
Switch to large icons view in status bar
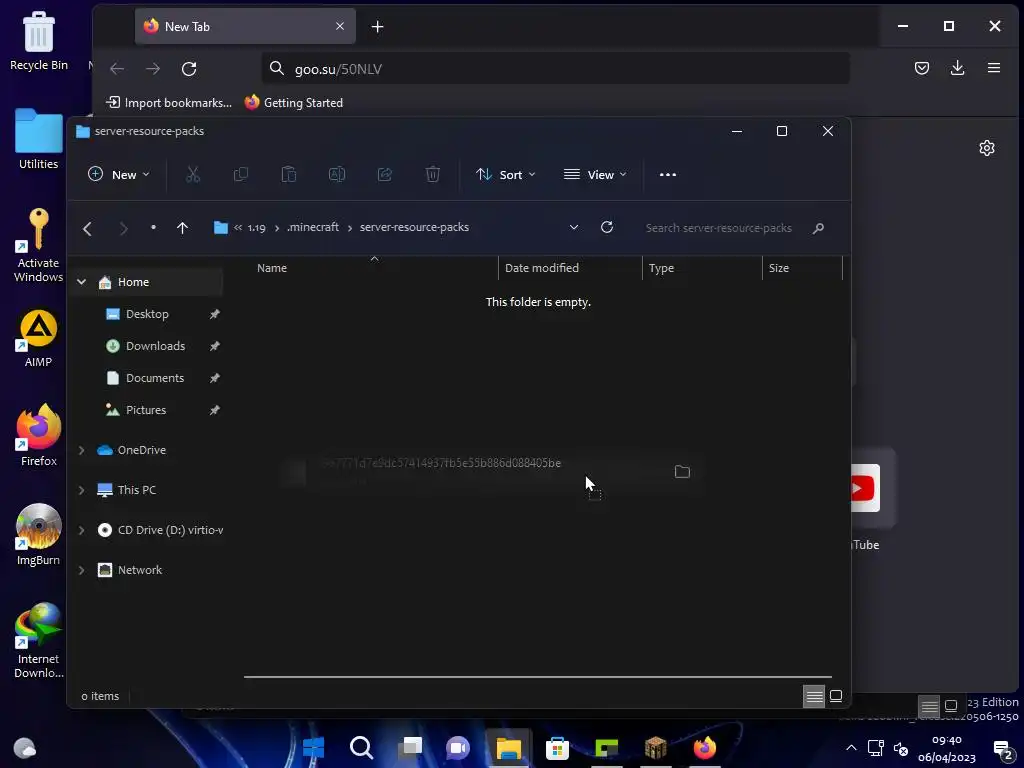836,696
